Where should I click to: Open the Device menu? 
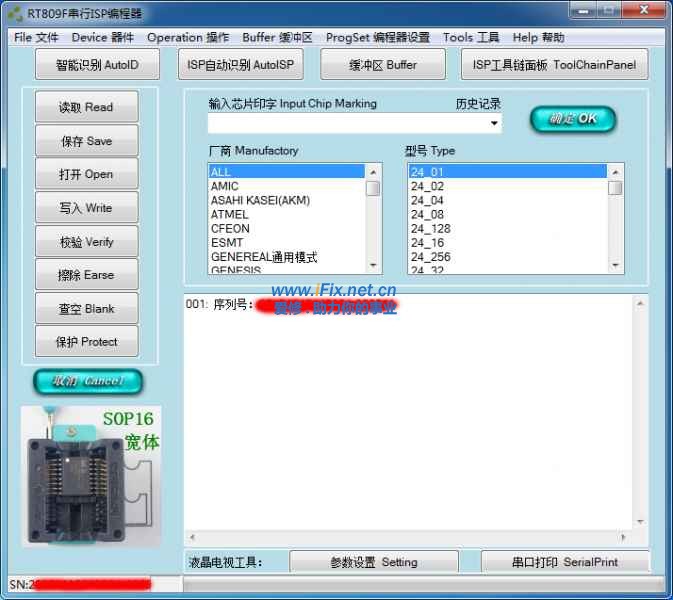point(102,38)
